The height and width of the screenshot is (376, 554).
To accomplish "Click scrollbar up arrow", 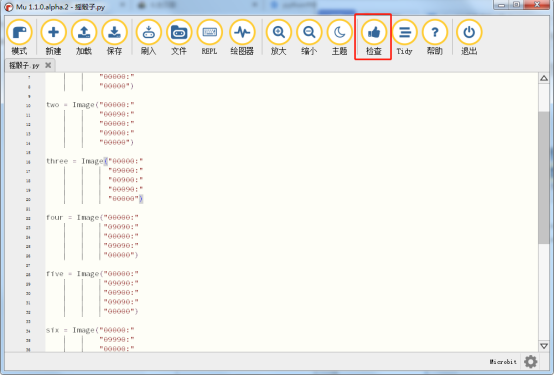I will tap(544, 78).
